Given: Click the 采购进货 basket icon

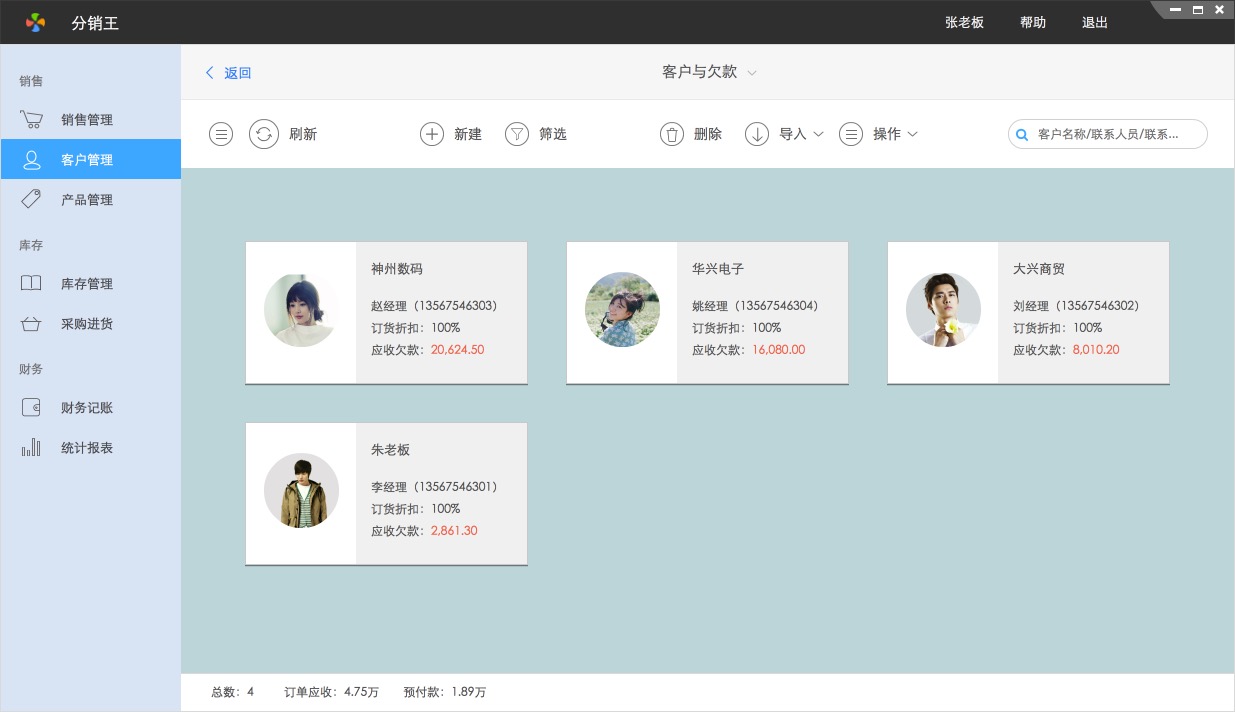Looking at the screenshot, I should point(31,324).
